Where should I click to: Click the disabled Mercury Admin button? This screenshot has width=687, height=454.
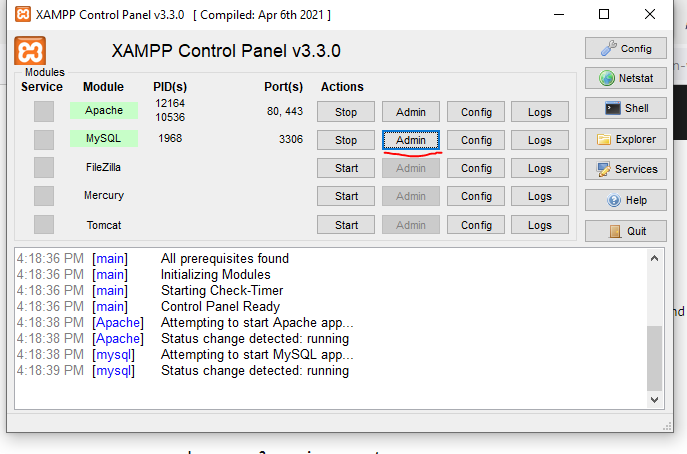pos(411,196)
